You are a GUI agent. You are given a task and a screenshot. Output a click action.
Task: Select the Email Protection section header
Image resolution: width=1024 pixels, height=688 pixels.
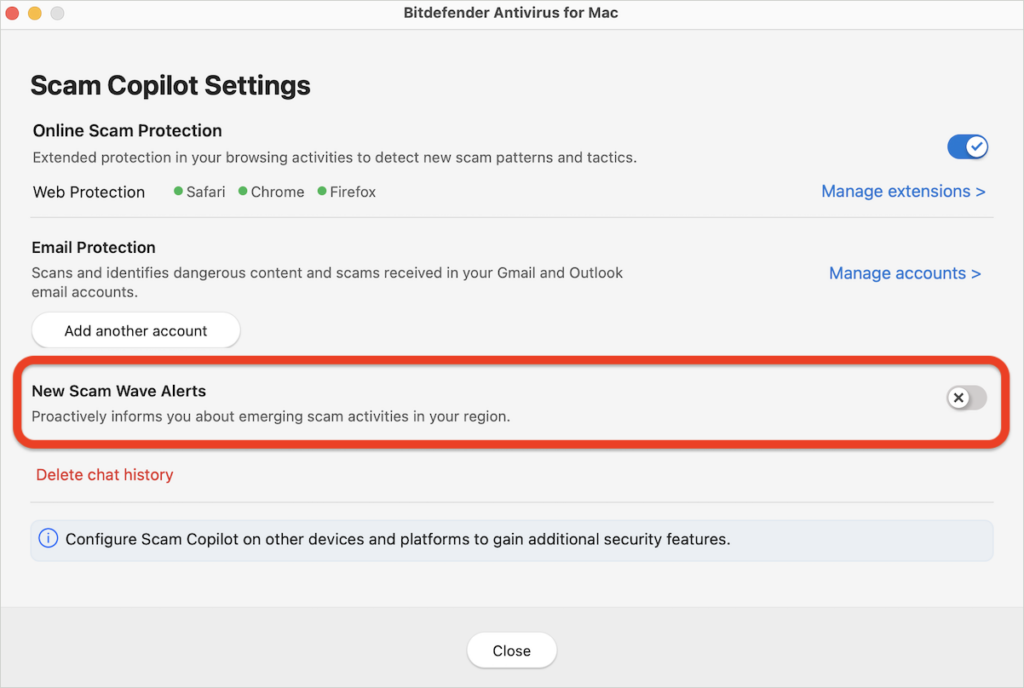click(94, 247)
